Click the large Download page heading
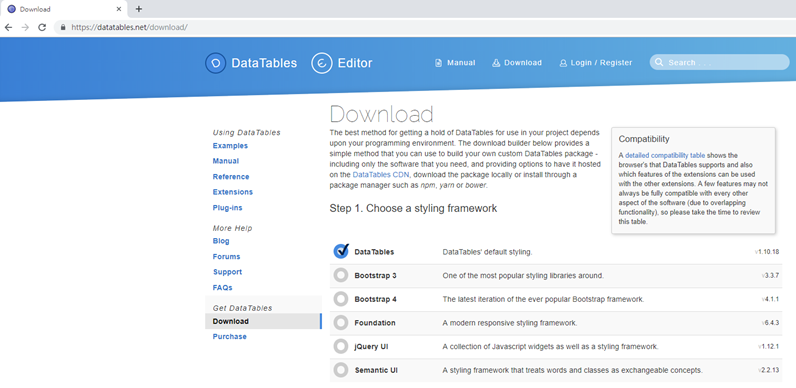The width and height of the screenshot is (796, 388). [x=381, y=114]
